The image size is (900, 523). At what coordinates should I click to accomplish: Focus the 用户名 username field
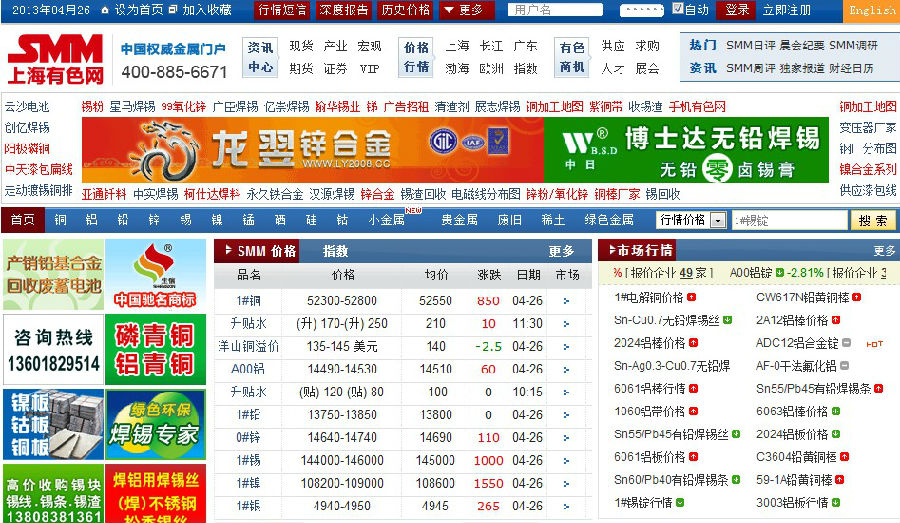[555, 10]
